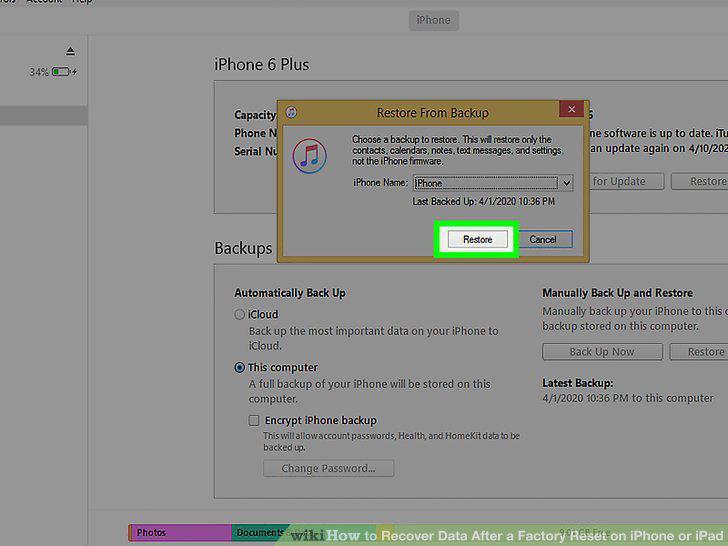The width and height of the screenshot is (728, 546).
Task: Click the Automatically Back Up heading
Action: (x=290, y=293)
